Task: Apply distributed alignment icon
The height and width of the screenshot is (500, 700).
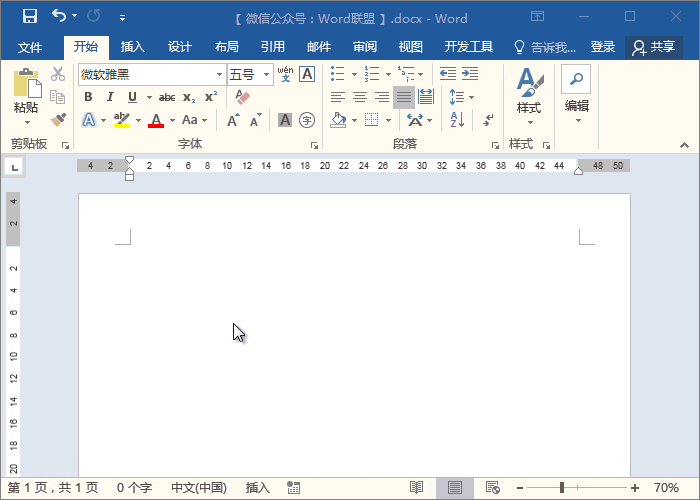Action: click(426, 97)
